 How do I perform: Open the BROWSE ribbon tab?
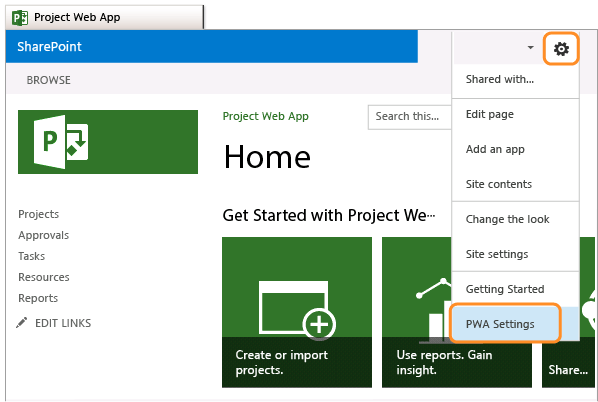tap(48, 80)
